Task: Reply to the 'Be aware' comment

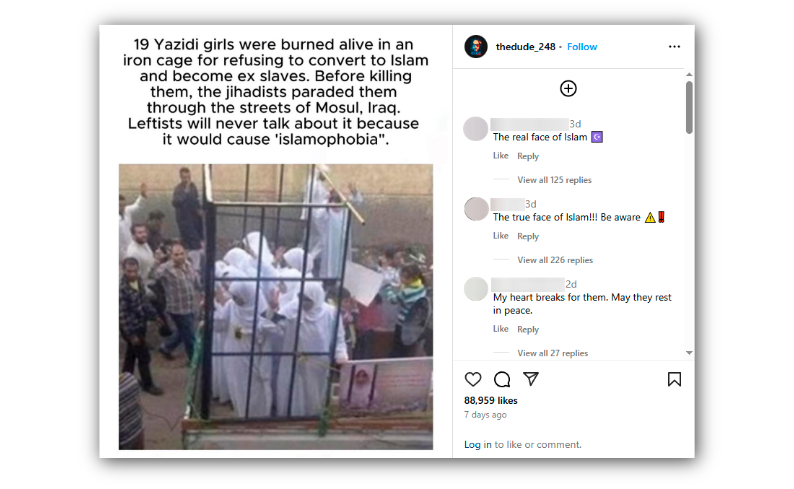Action: (528, 236)
